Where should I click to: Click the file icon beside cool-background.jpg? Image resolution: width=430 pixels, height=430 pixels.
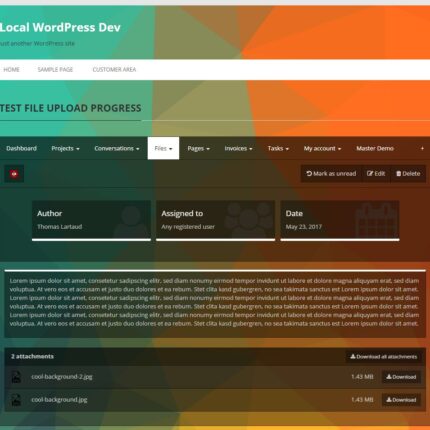tap(16, 400)
